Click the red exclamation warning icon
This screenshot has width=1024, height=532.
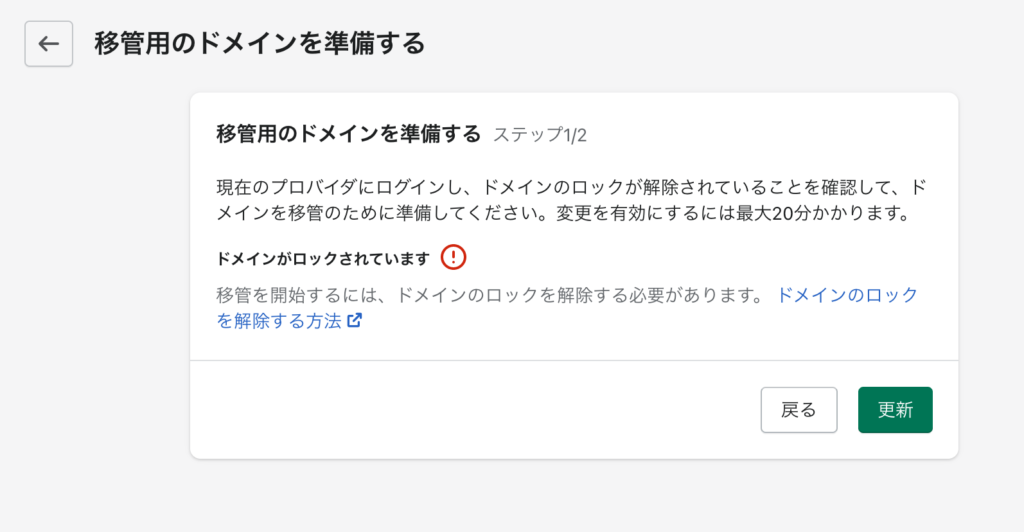click(x=453, y=257)
